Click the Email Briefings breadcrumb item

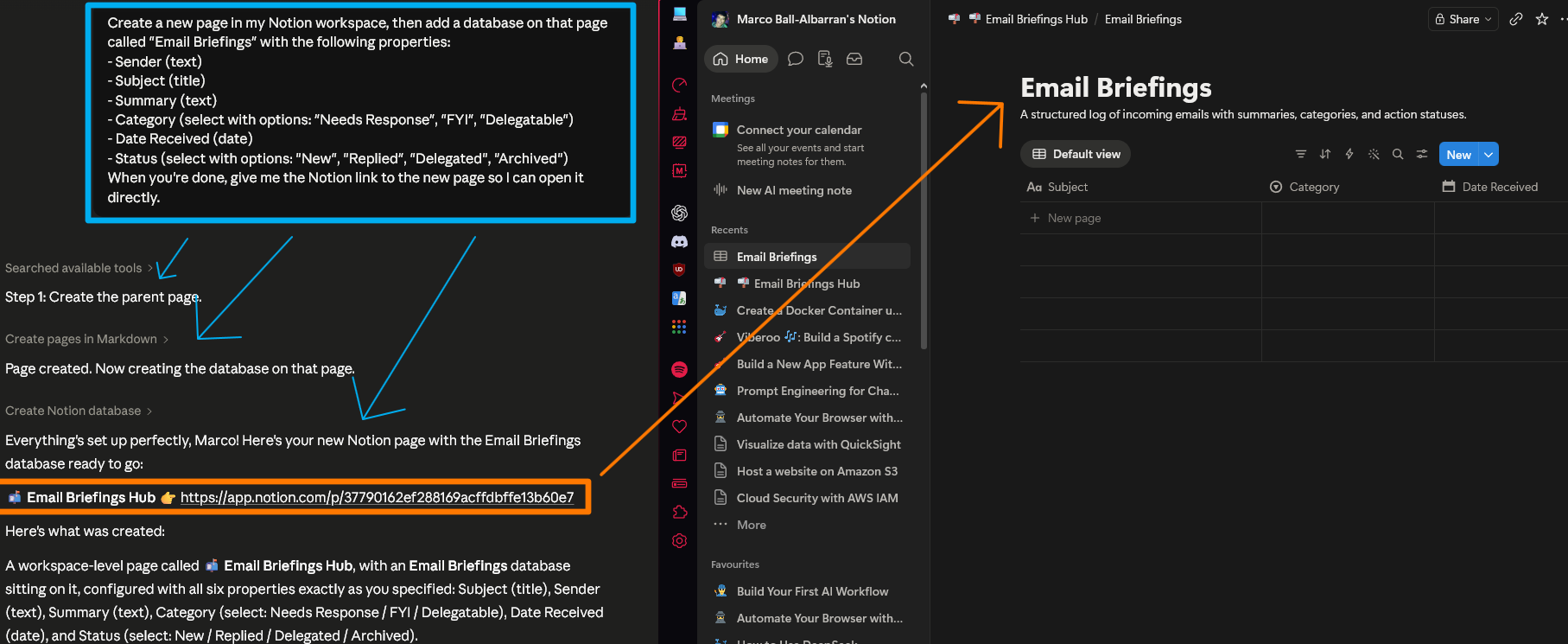(1143, 19)
